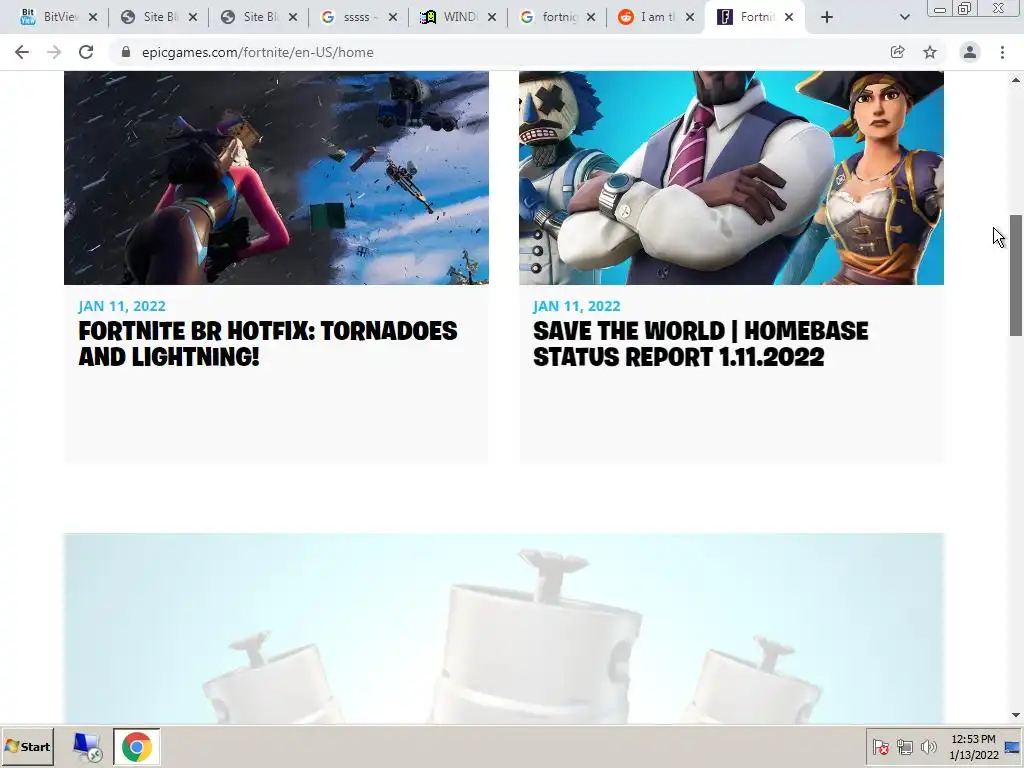Click the tornado article thumbnail image
This screenshot has height=768, width=1024.
(x=276, y=178)
